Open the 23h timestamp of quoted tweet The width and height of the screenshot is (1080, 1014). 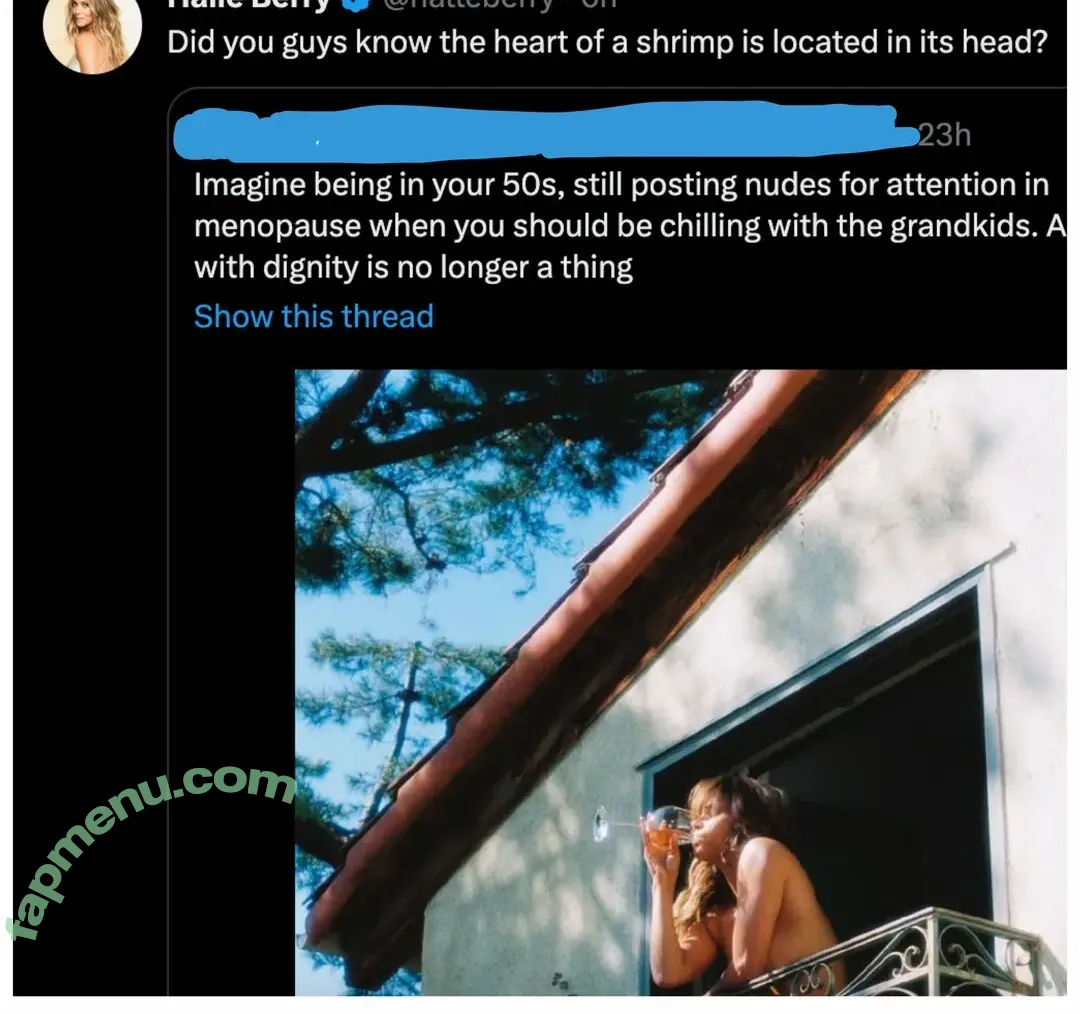pyautogui.click(x=944, y=135)
